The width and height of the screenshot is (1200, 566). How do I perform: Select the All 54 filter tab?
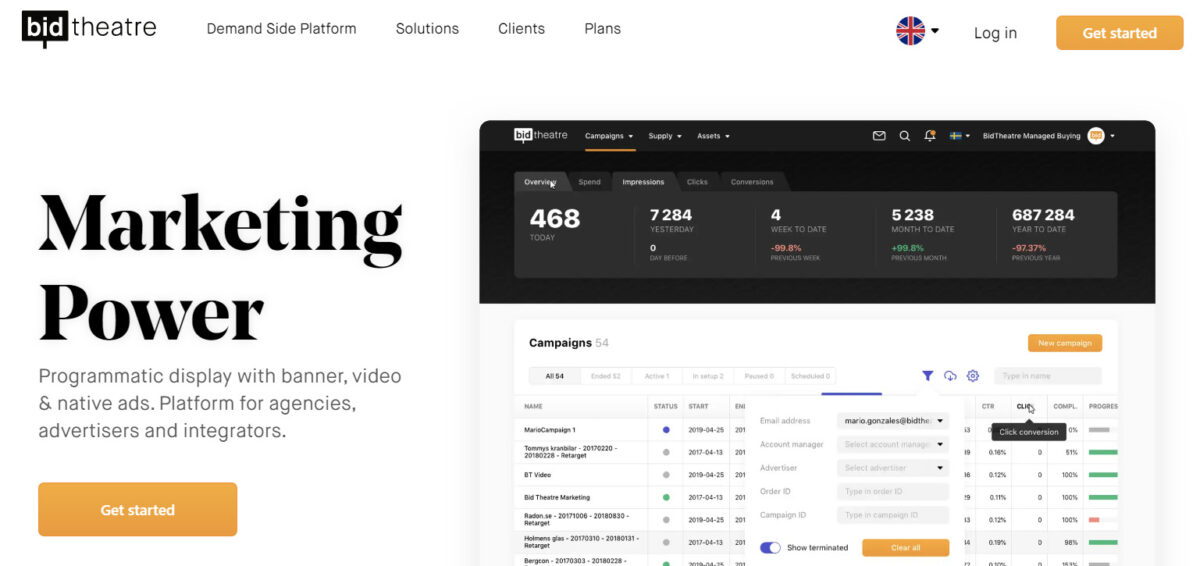click(x=554, y=376)
